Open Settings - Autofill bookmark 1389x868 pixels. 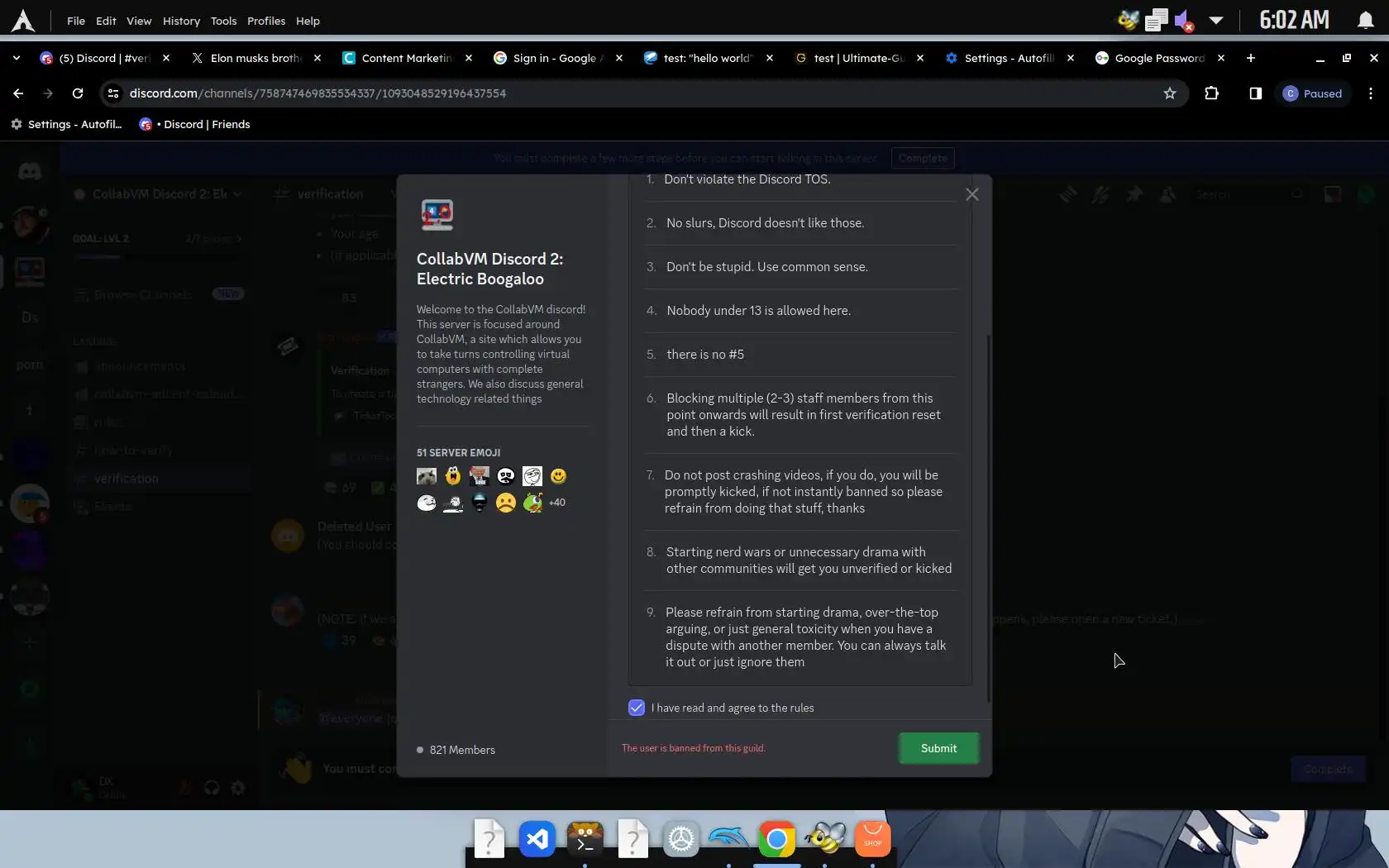point(66,124)
